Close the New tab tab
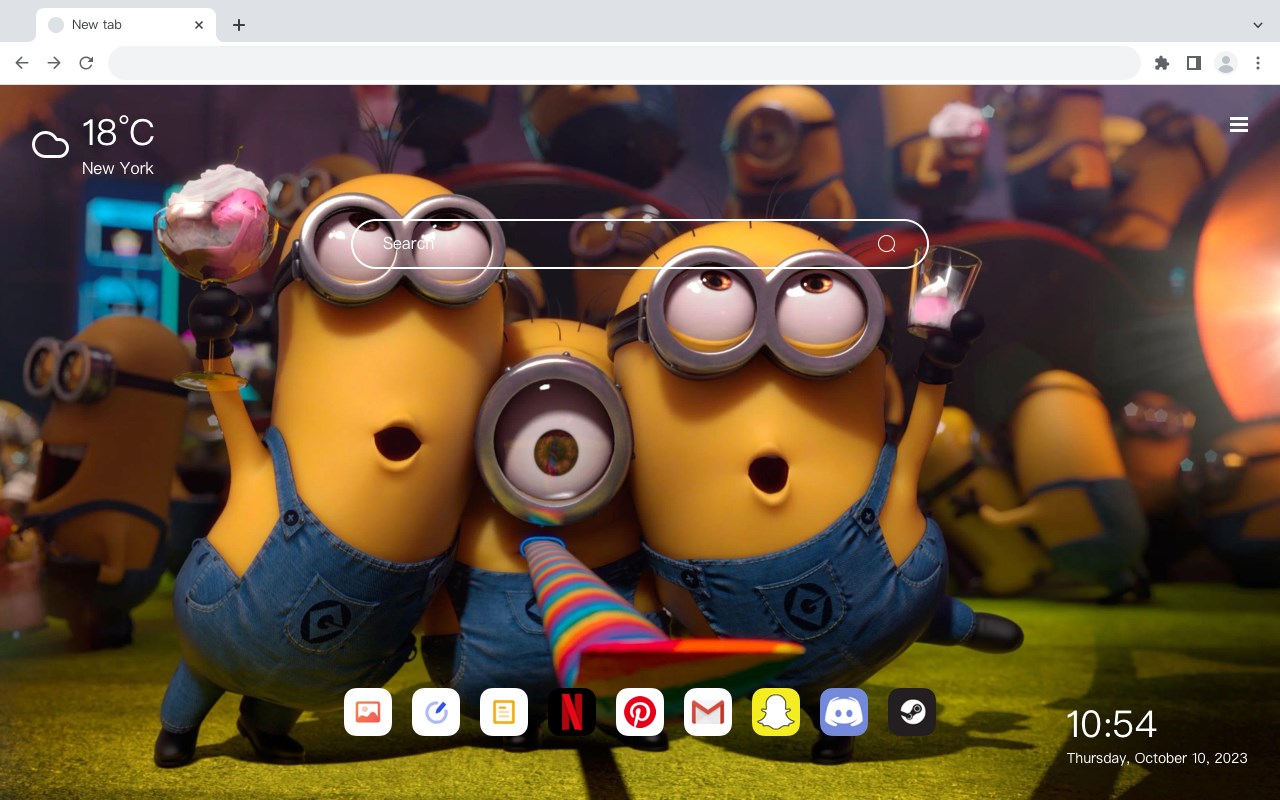1280x800 pixels. [x=199, y=25]
